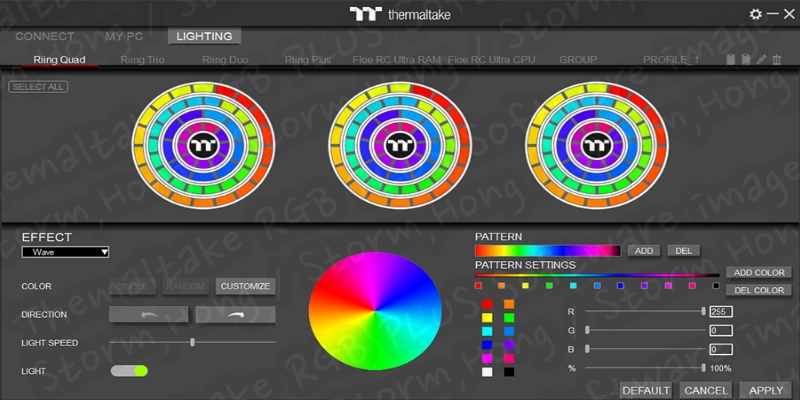Click DEL next to the pattern bar
This screenshot has height=400, width=800.
coord(684,251)
